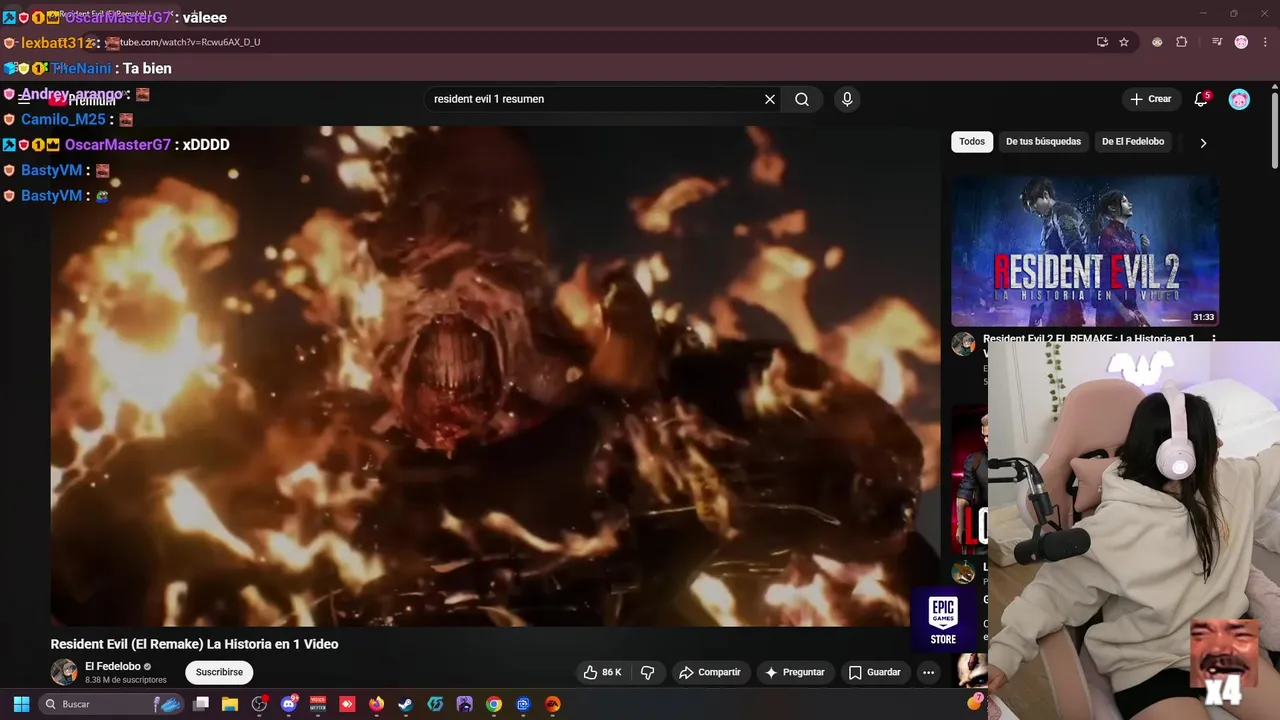
Task: Select the Todos filter chip
Action: [972, 142]
